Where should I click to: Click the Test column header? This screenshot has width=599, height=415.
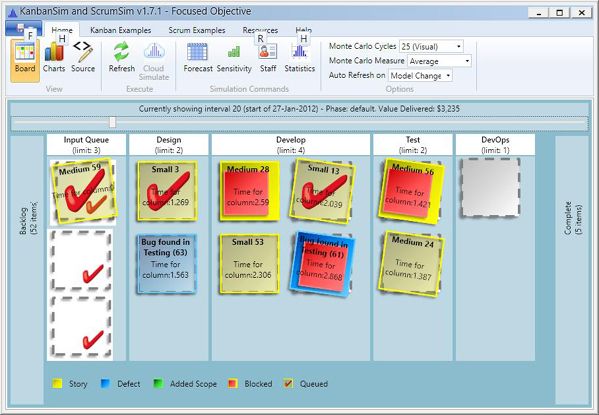[x=413, y=144]
